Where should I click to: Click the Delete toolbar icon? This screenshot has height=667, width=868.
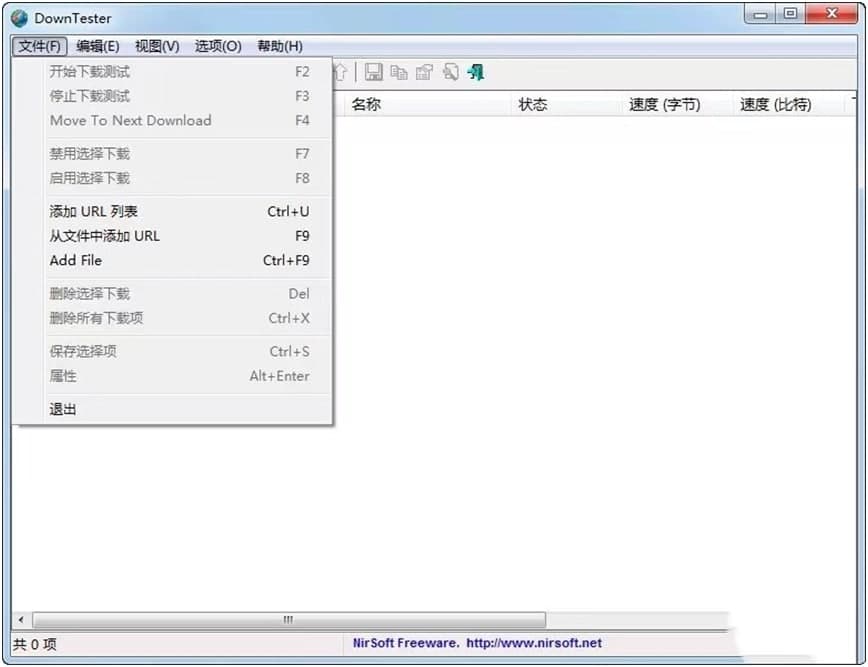(x=450, y=71)
